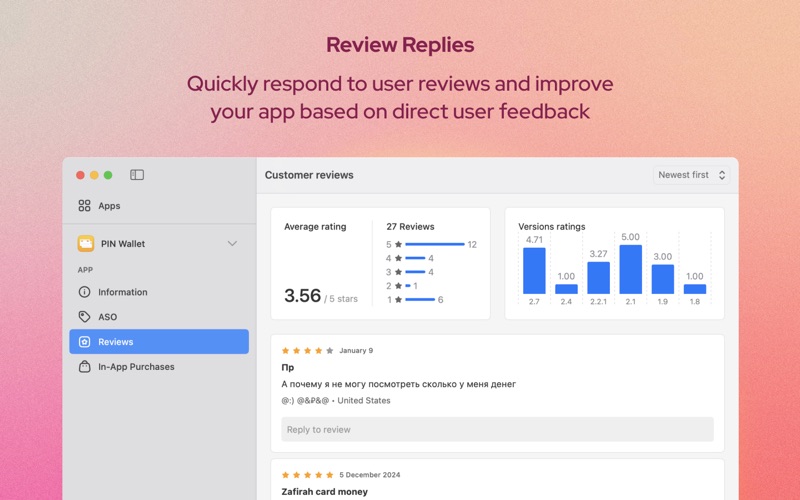Select the Information sidebar item
800x500 pixels.
click(x=159, y=292)
